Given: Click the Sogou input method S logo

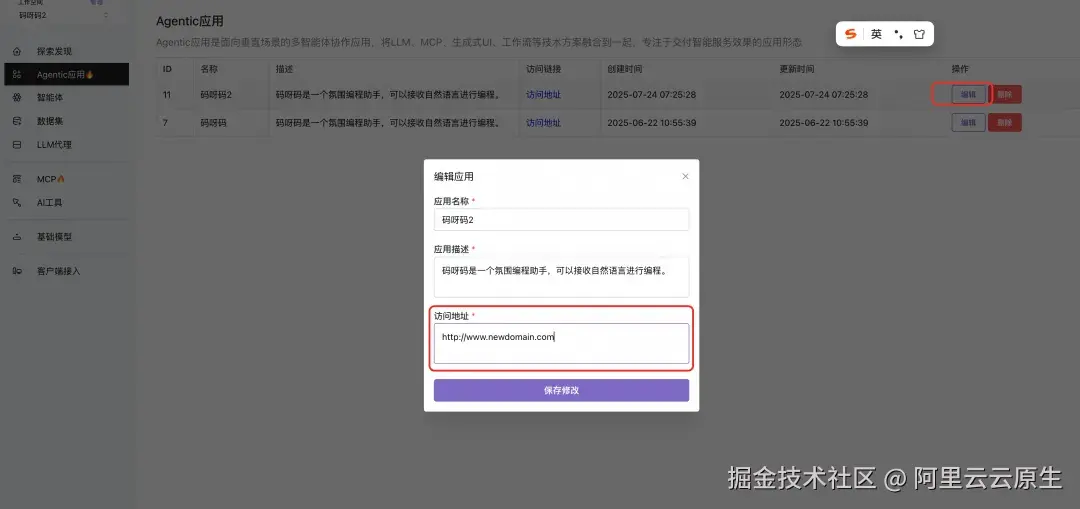Looking at the screenshot, I should point(851,34).
